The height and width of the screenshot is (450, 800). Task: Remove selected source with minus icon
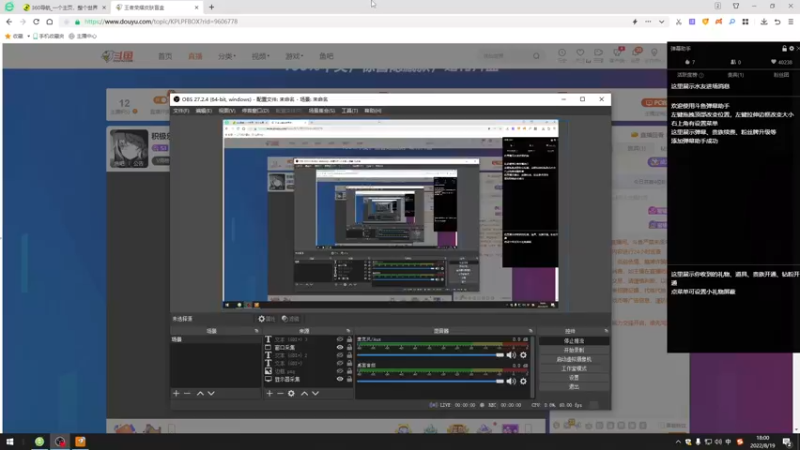[280, 393]
